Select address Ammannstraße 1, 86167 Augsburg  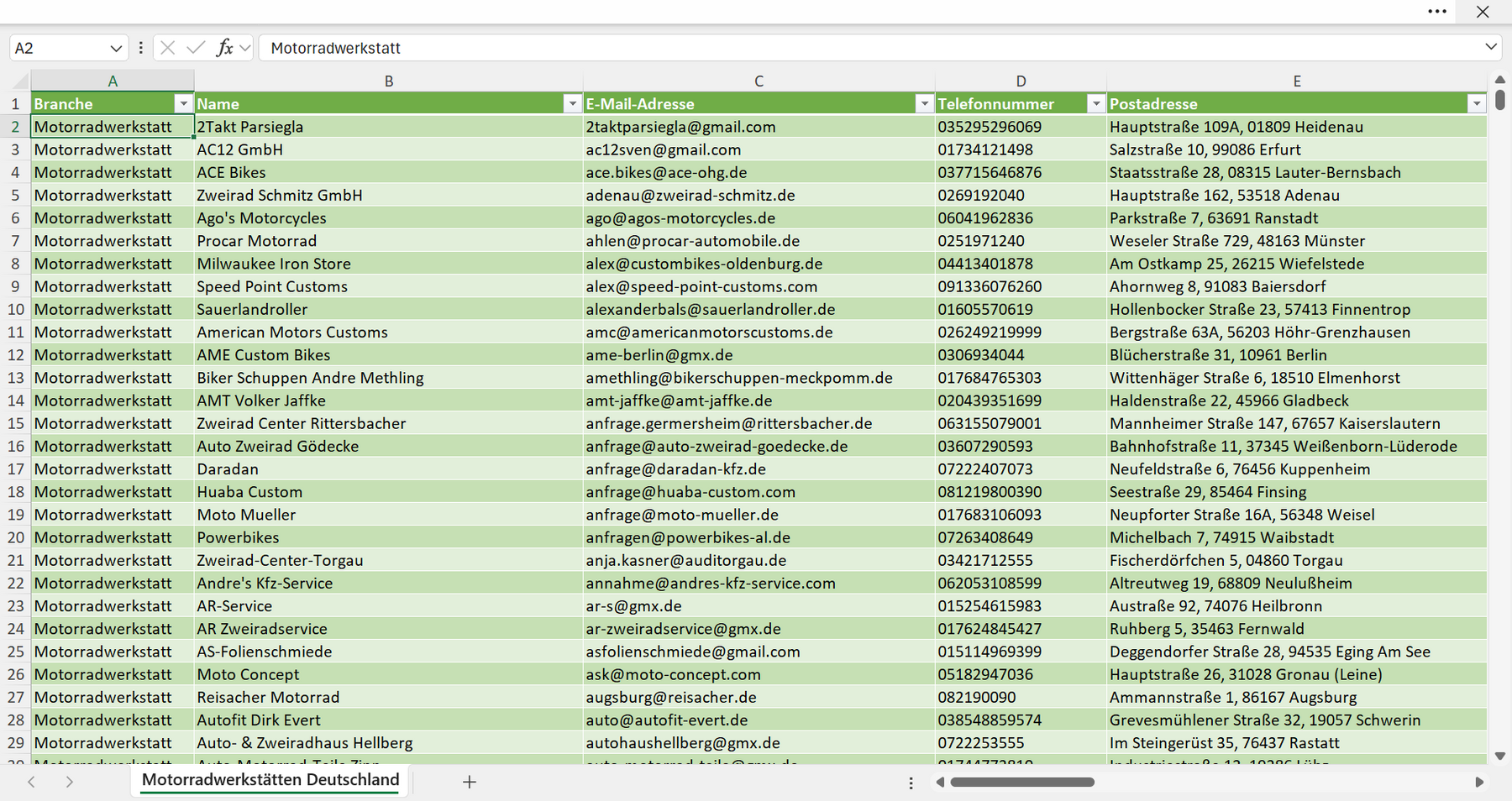pyautogui.click(x=1296, y=697)
